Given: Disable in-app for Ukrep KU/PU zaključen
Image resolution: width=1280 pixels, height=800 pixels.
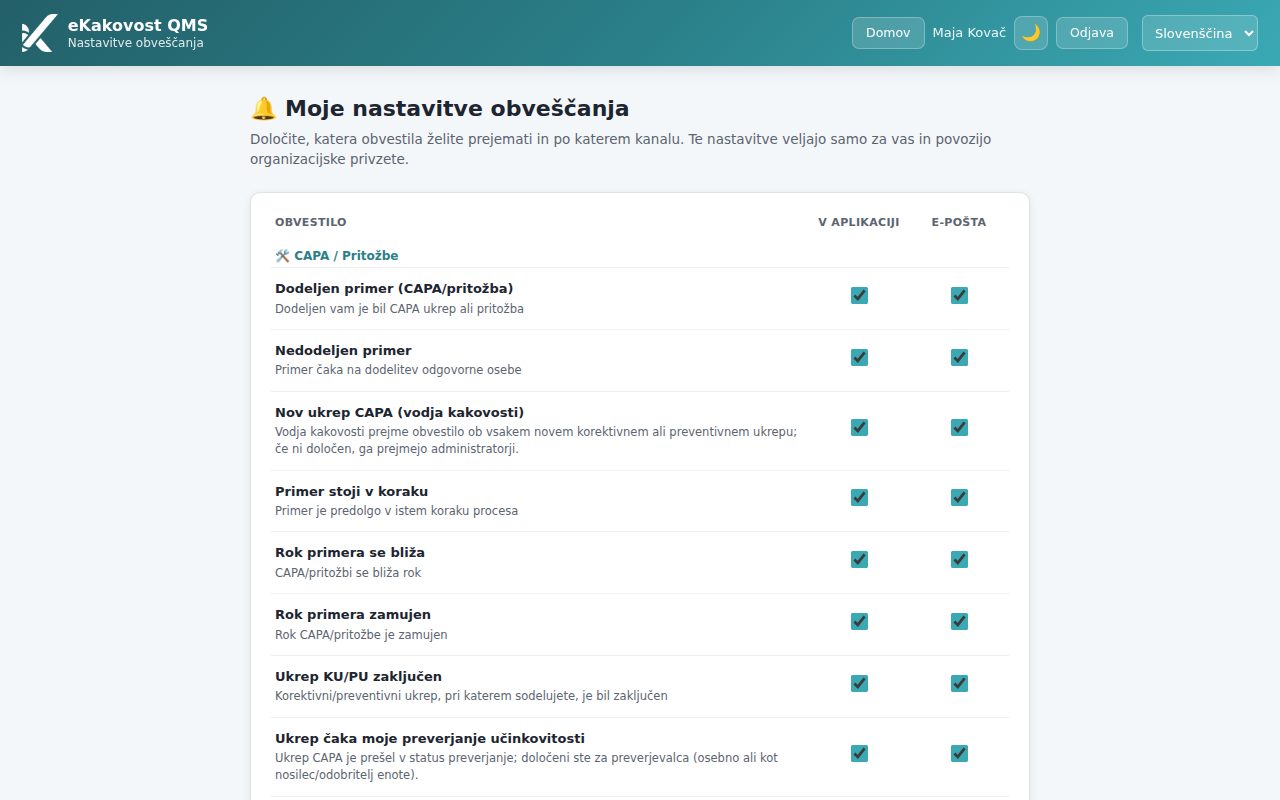Looking at the screenshot, I should (859, 683).
